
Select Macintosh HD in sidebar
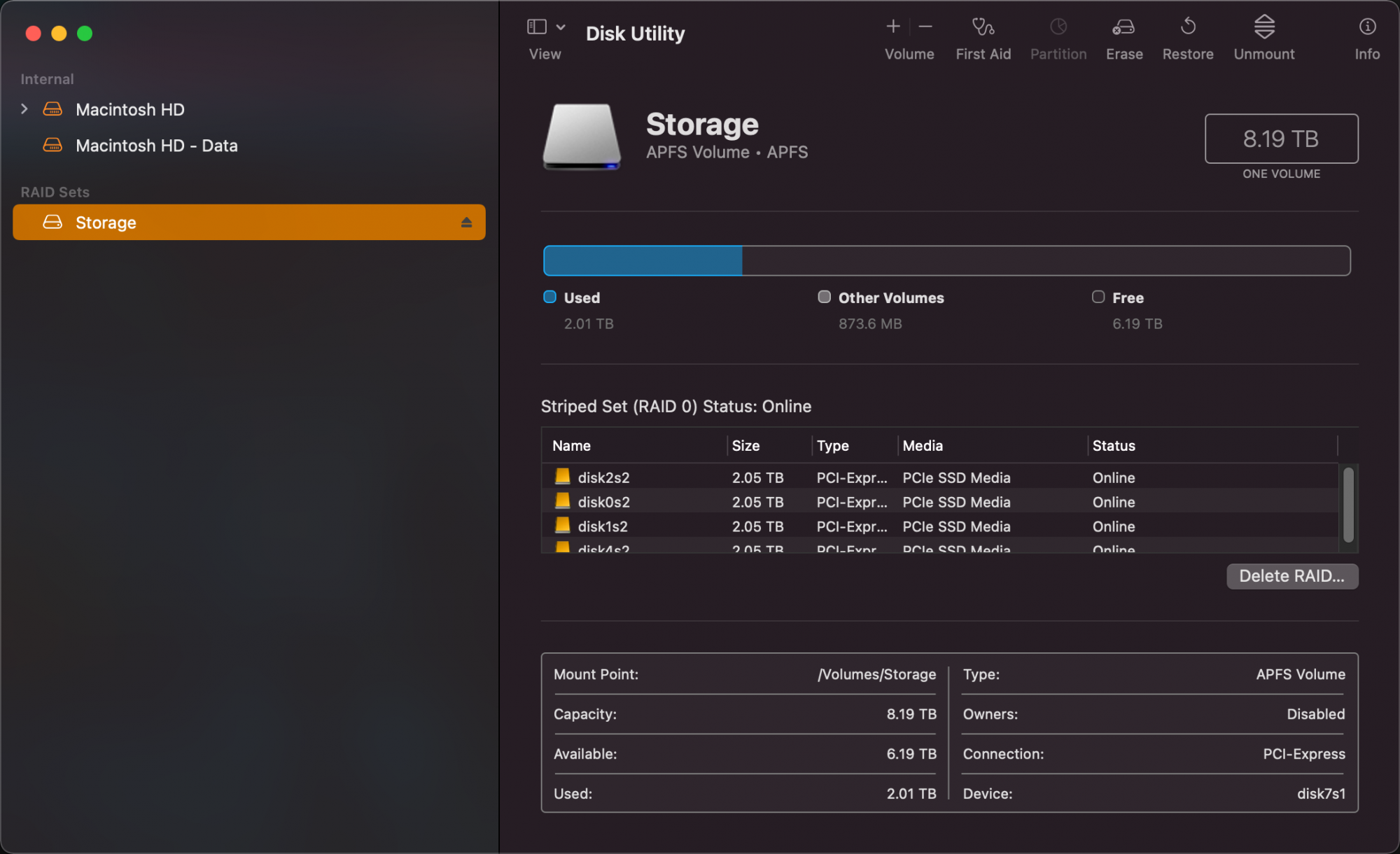pos(129,110)
